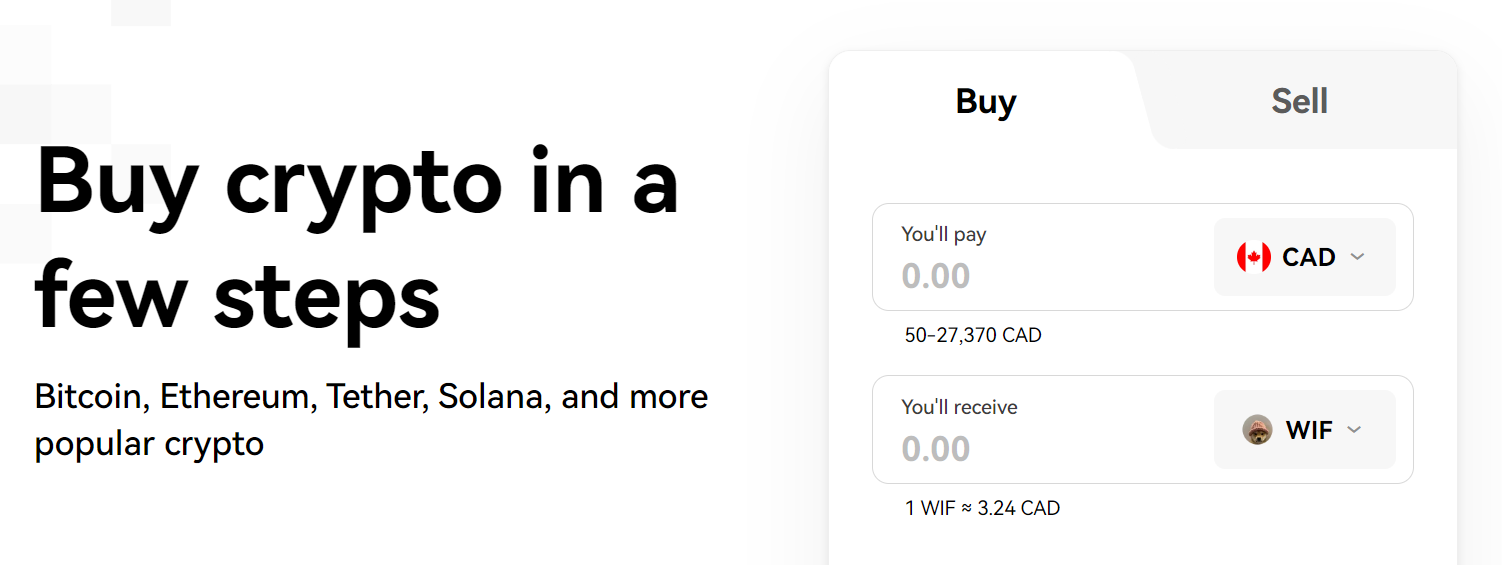Click the 0.00 placeholder under You'll receive
The image size is (1502, 565).
[x=936, y=449]
